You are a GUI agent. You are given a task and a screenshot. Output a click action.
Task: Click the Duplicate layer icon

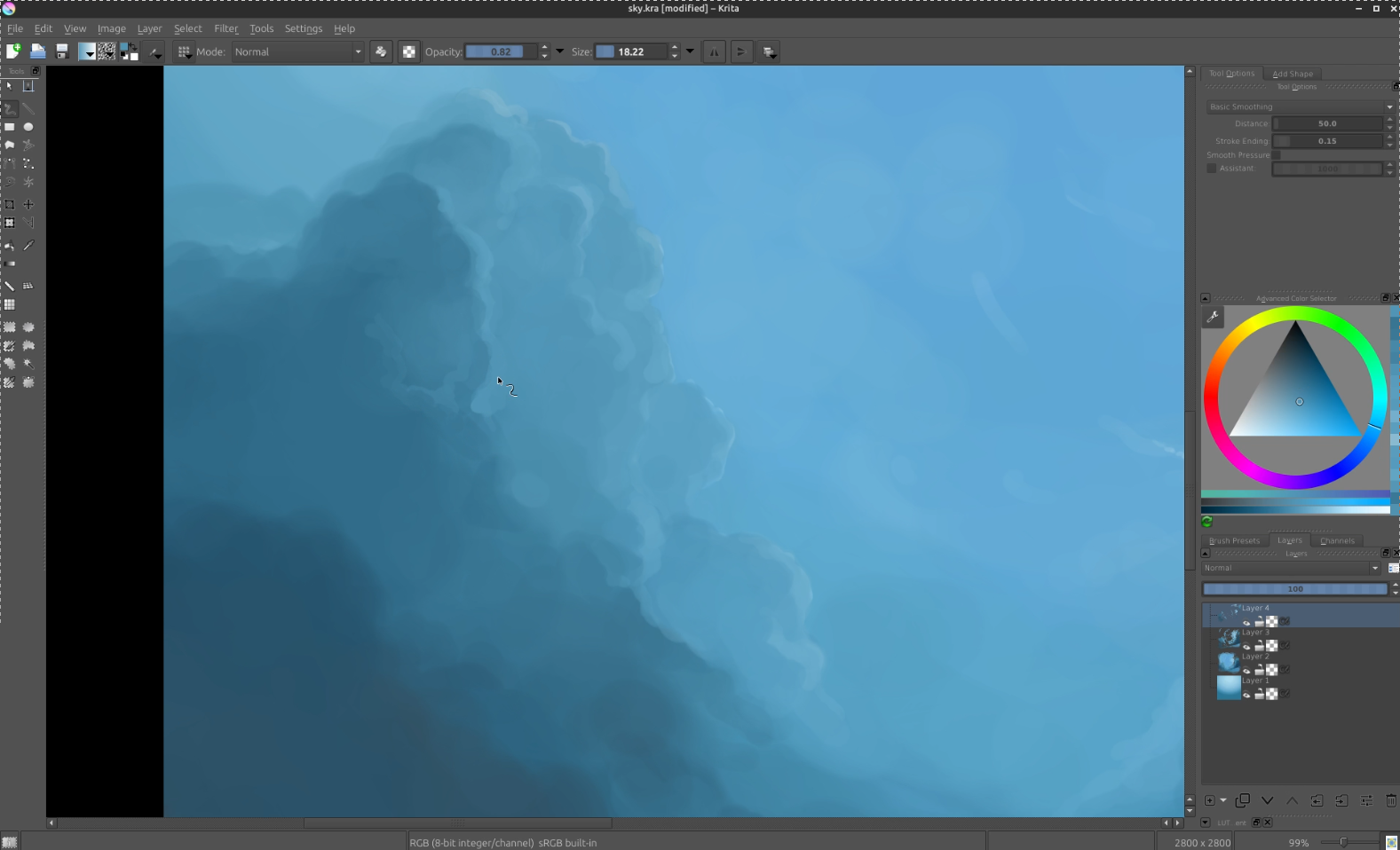pos(1243,800)
